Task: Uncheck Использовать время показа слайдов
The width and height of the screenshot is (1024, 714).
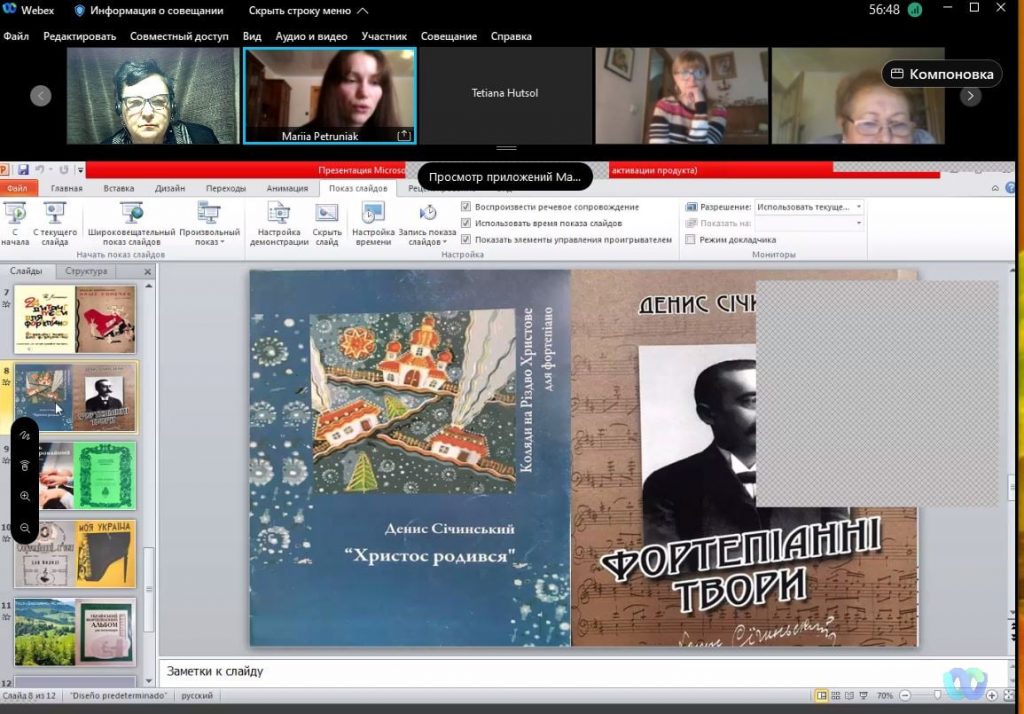Action: tap(467, 223)
